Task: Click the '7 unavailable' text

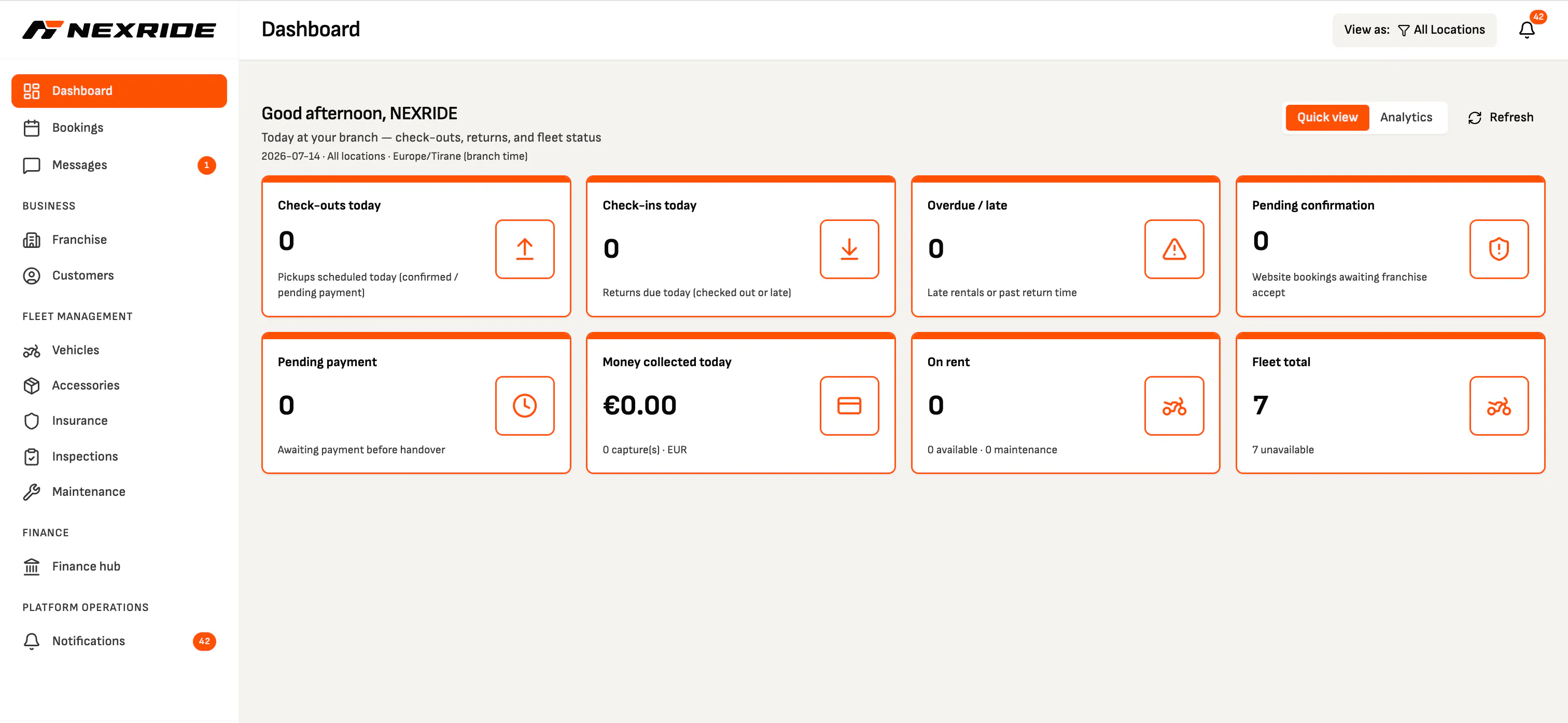Action: tap(1283, 450)
